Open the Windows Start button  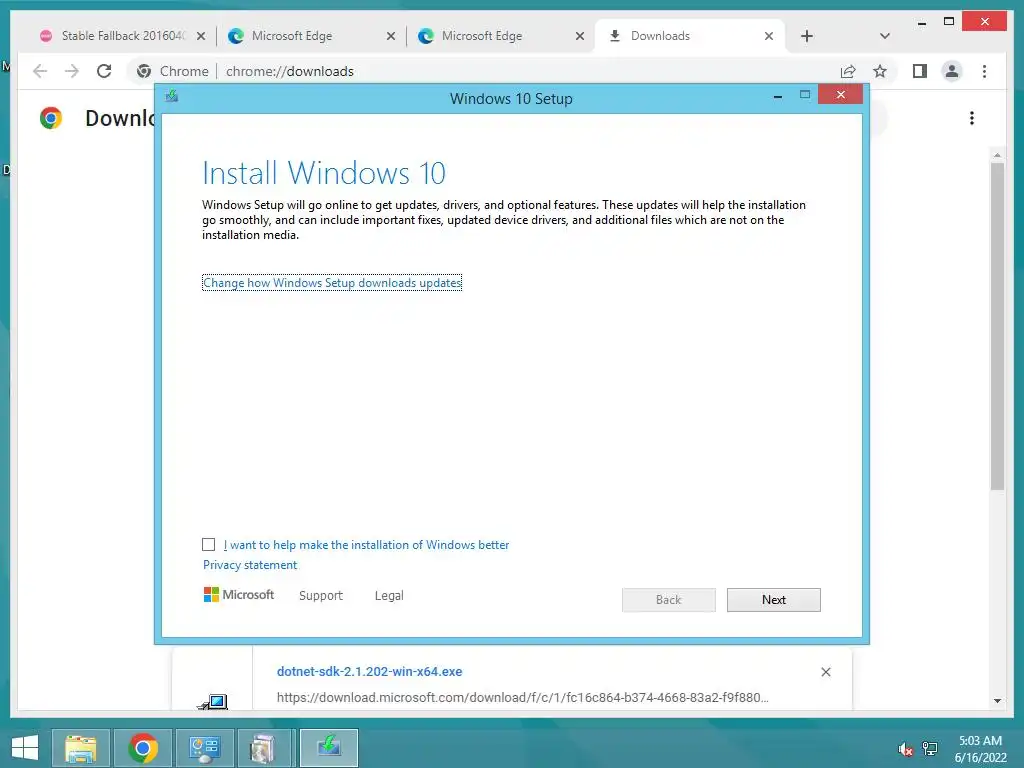click(x=25, y=748)
